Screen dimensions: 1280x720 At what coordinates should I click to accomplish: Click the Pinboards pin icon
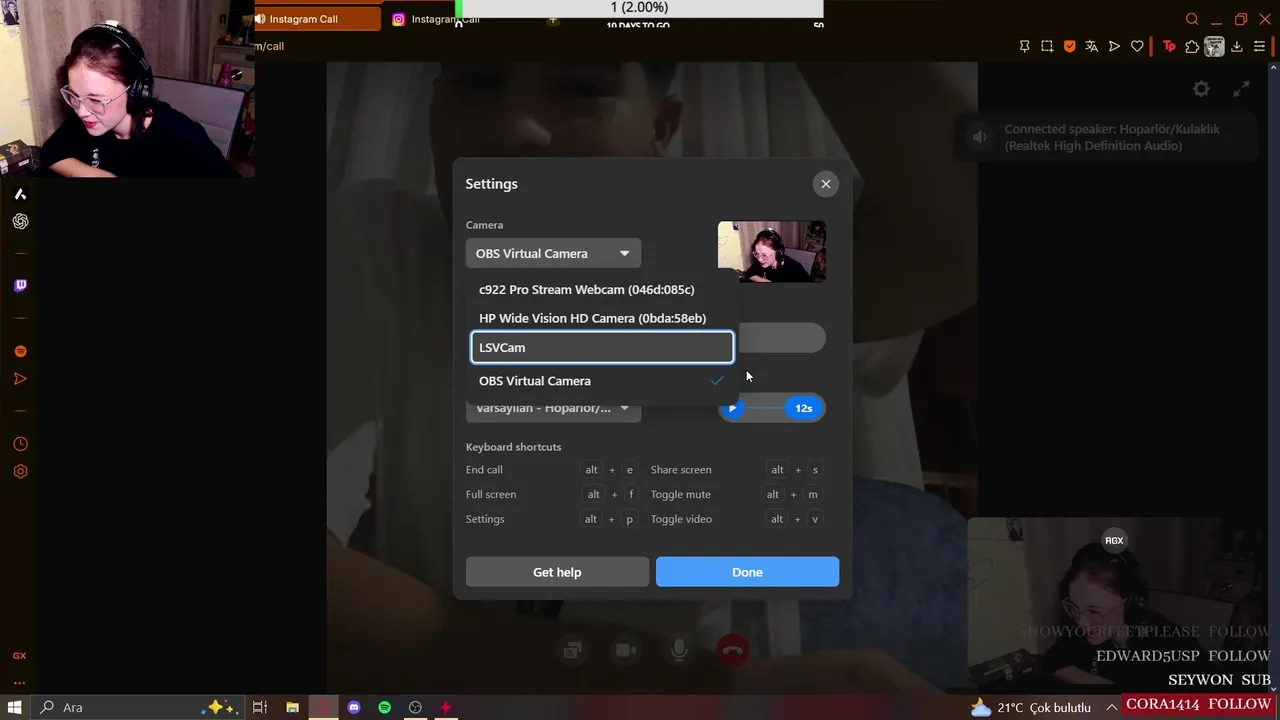[x=1025, y=46]
